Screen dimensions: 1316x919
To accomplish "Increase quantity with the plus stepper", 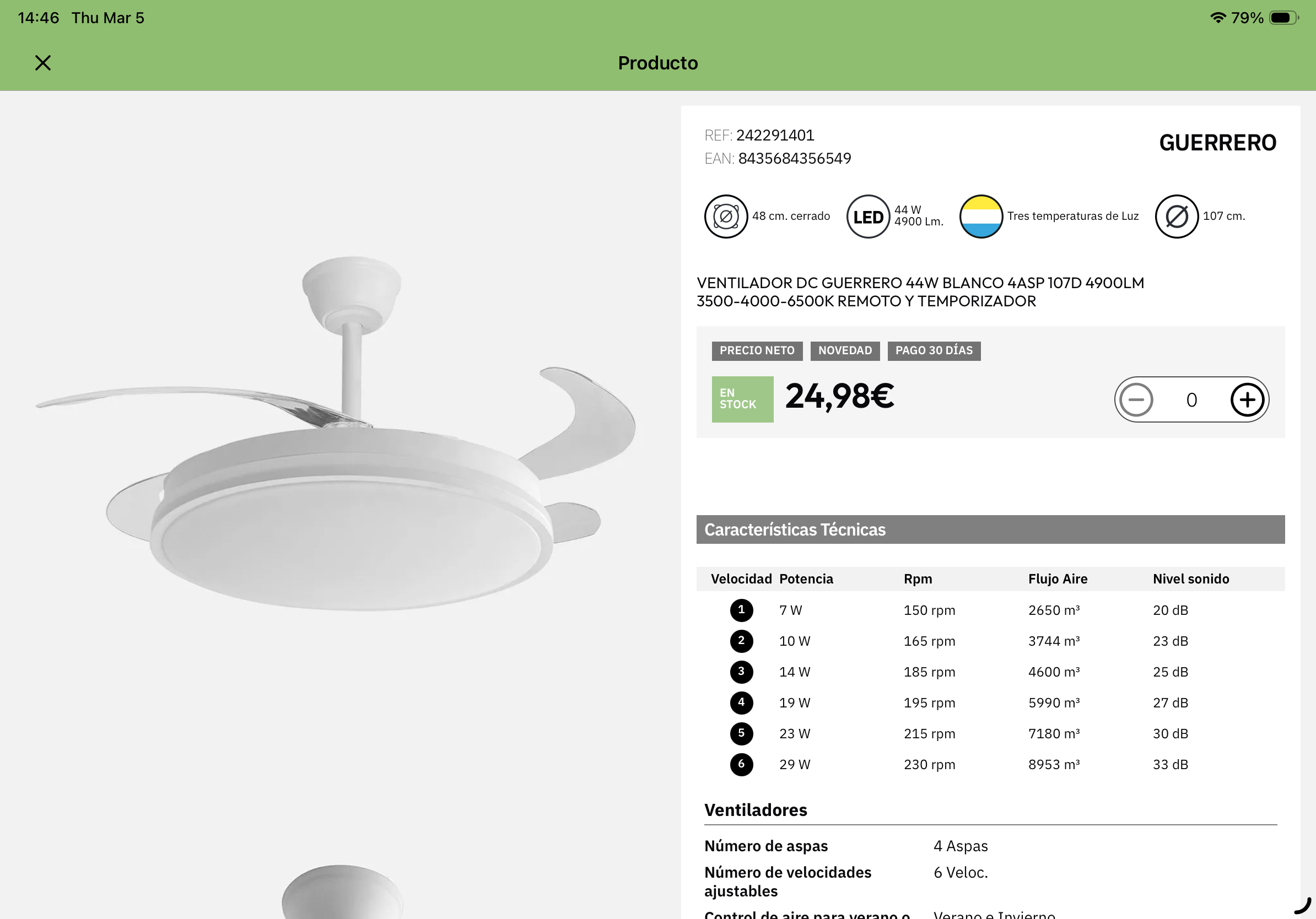I will 1247,399.
